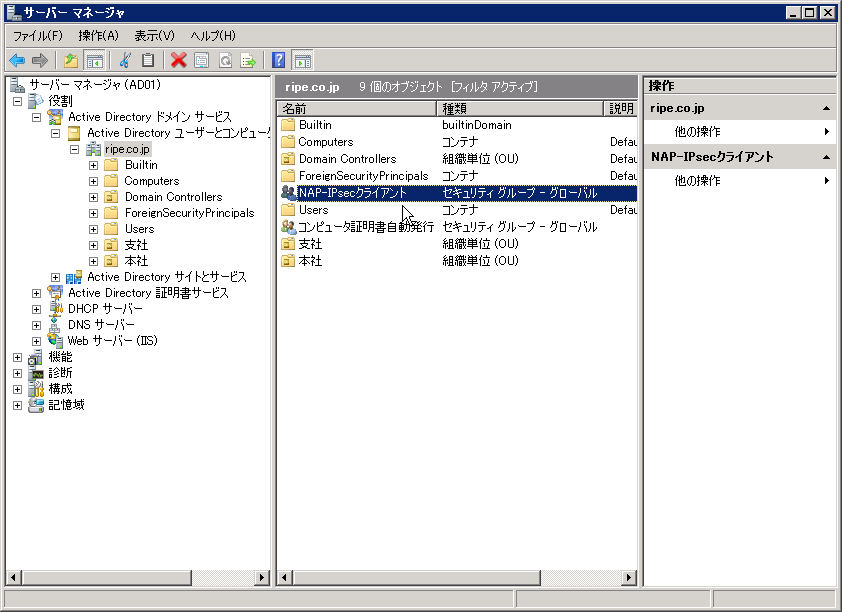Screen dimensions: 842x612
Task: Click the Export list toolbar icon
Action: [248, 61]
